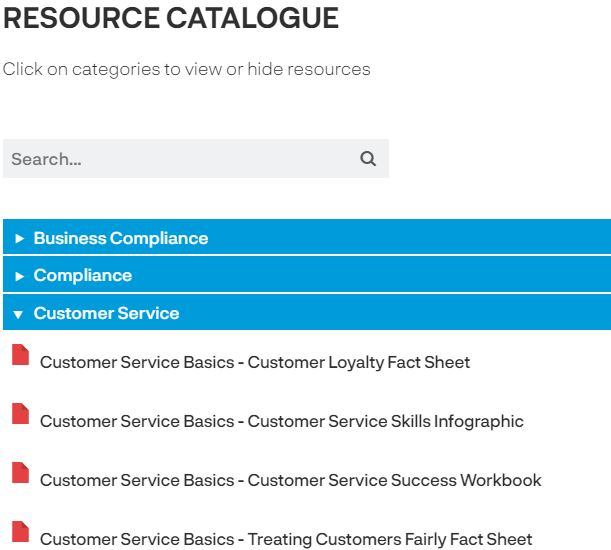Screen dimensions: 611x550
Task: Click empty area of Business Compliance bar
Action: point(409,237)
